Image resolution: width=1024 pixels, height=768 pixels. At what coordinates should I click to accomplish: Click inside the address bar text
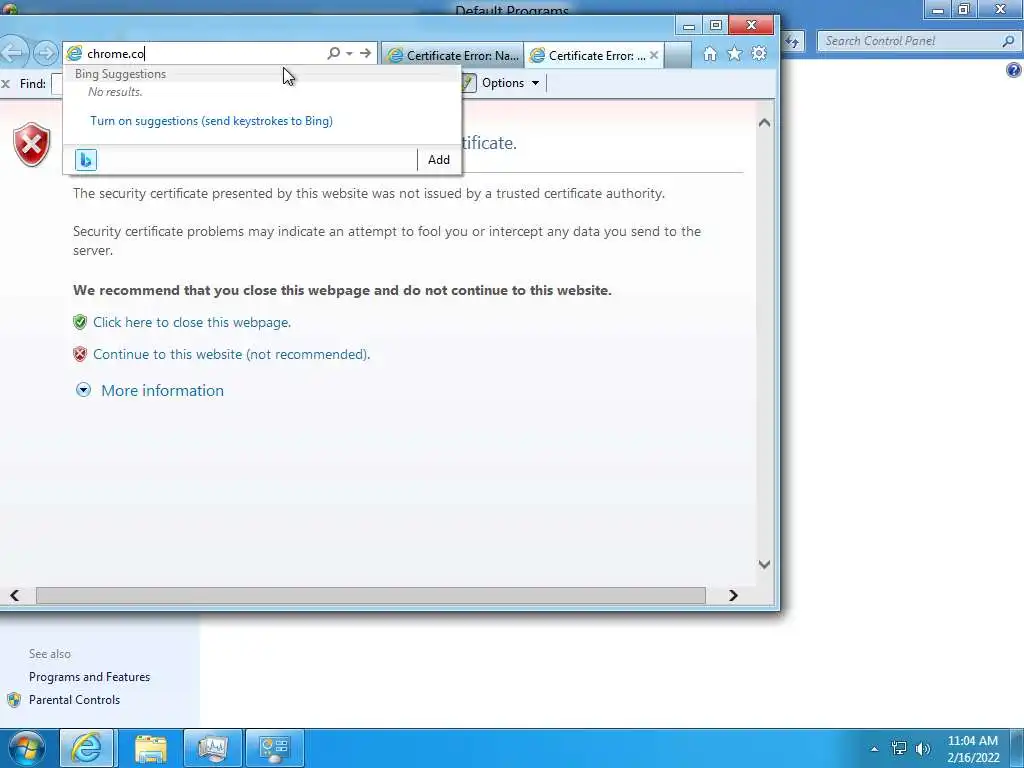(x=116, y=54)
